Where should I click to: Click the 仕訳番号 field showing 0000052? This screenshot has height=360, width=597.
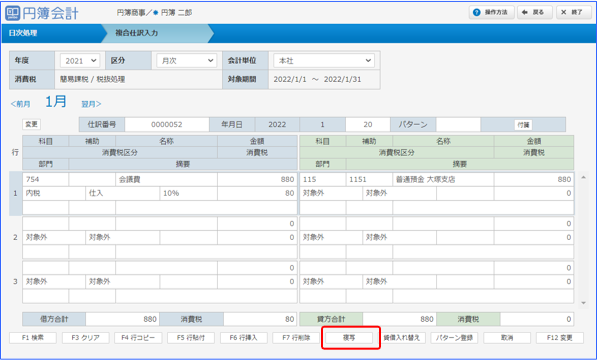click(167, 124)
